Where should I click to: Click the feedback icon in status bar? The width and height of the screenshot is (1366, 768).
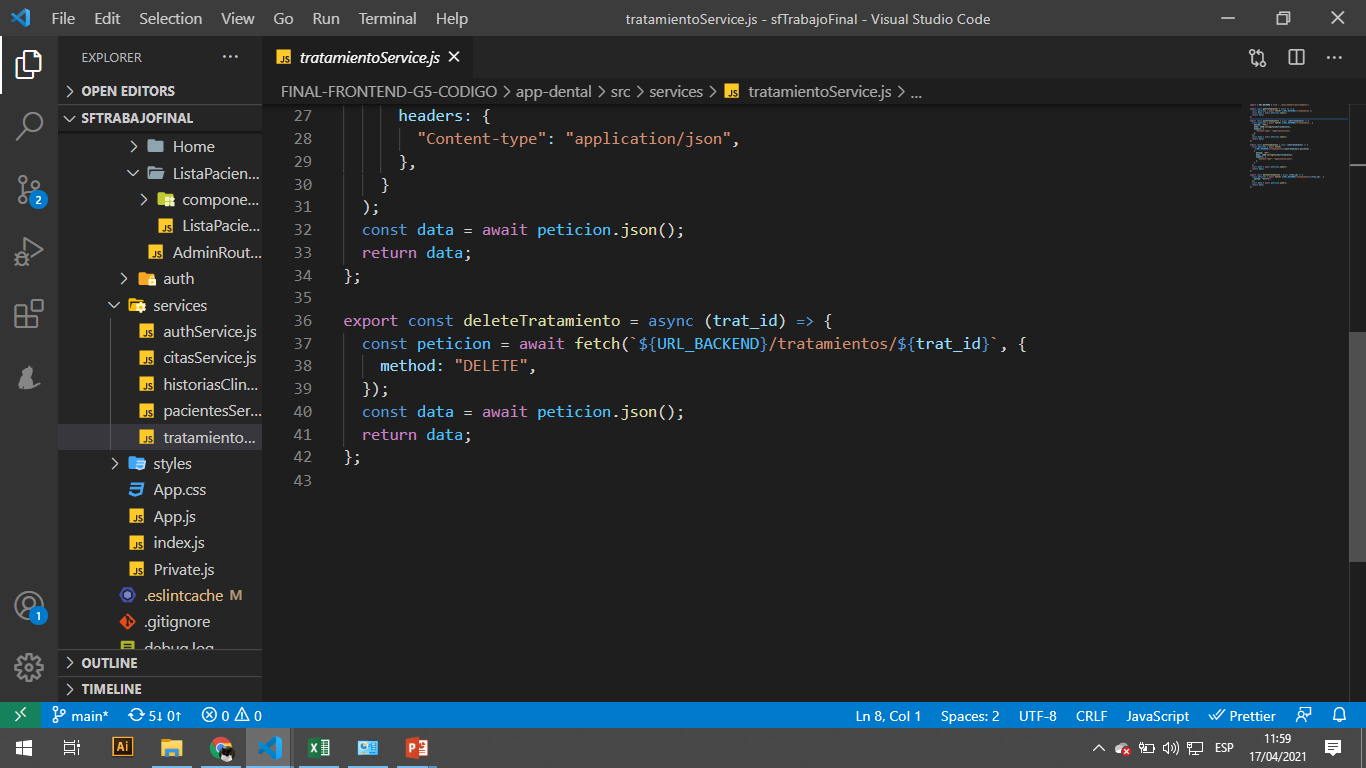tap(1304, 715)
